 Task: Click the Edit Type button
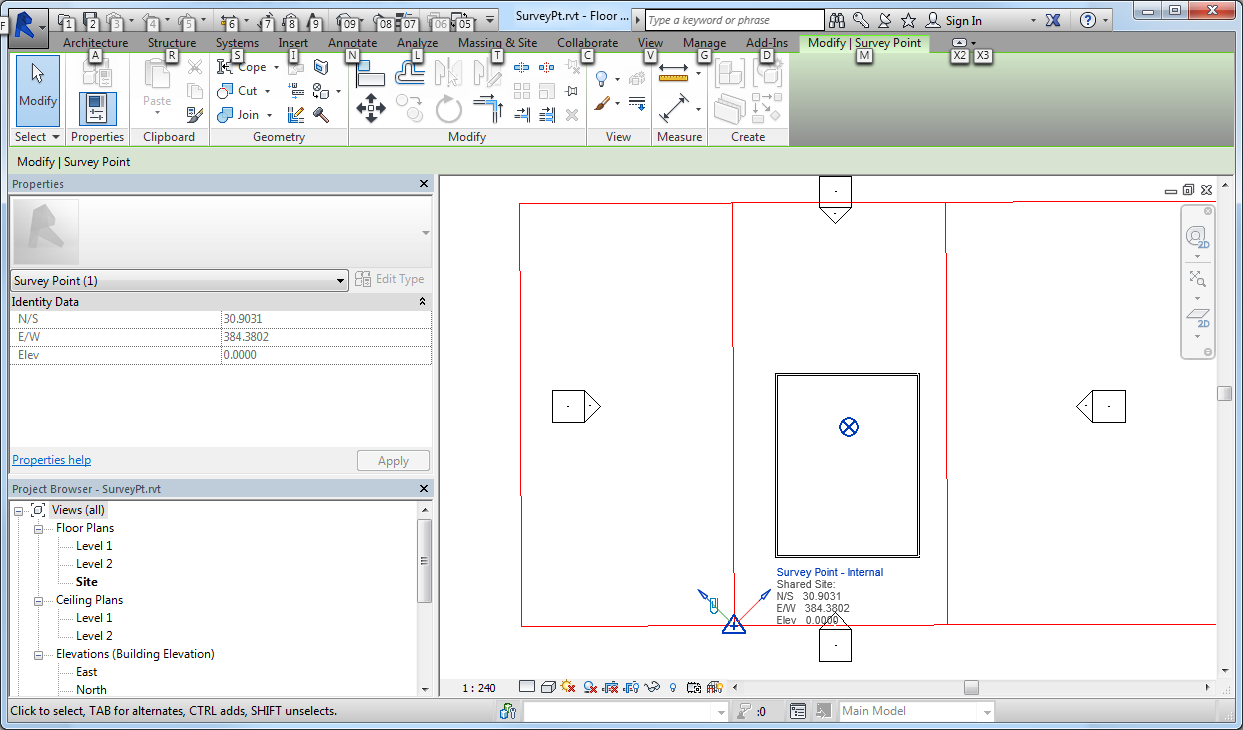(390, 280)
